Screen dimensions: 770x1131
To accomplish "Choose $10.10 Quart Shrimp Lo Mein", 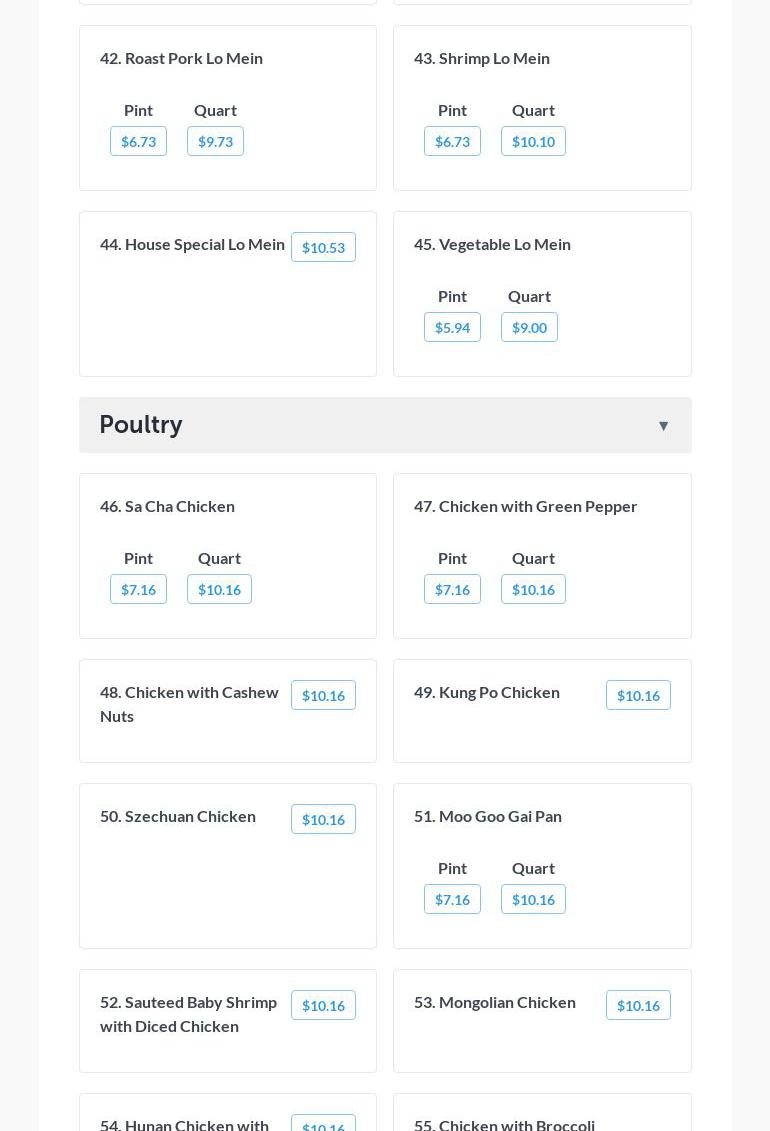I will (533, 141).
